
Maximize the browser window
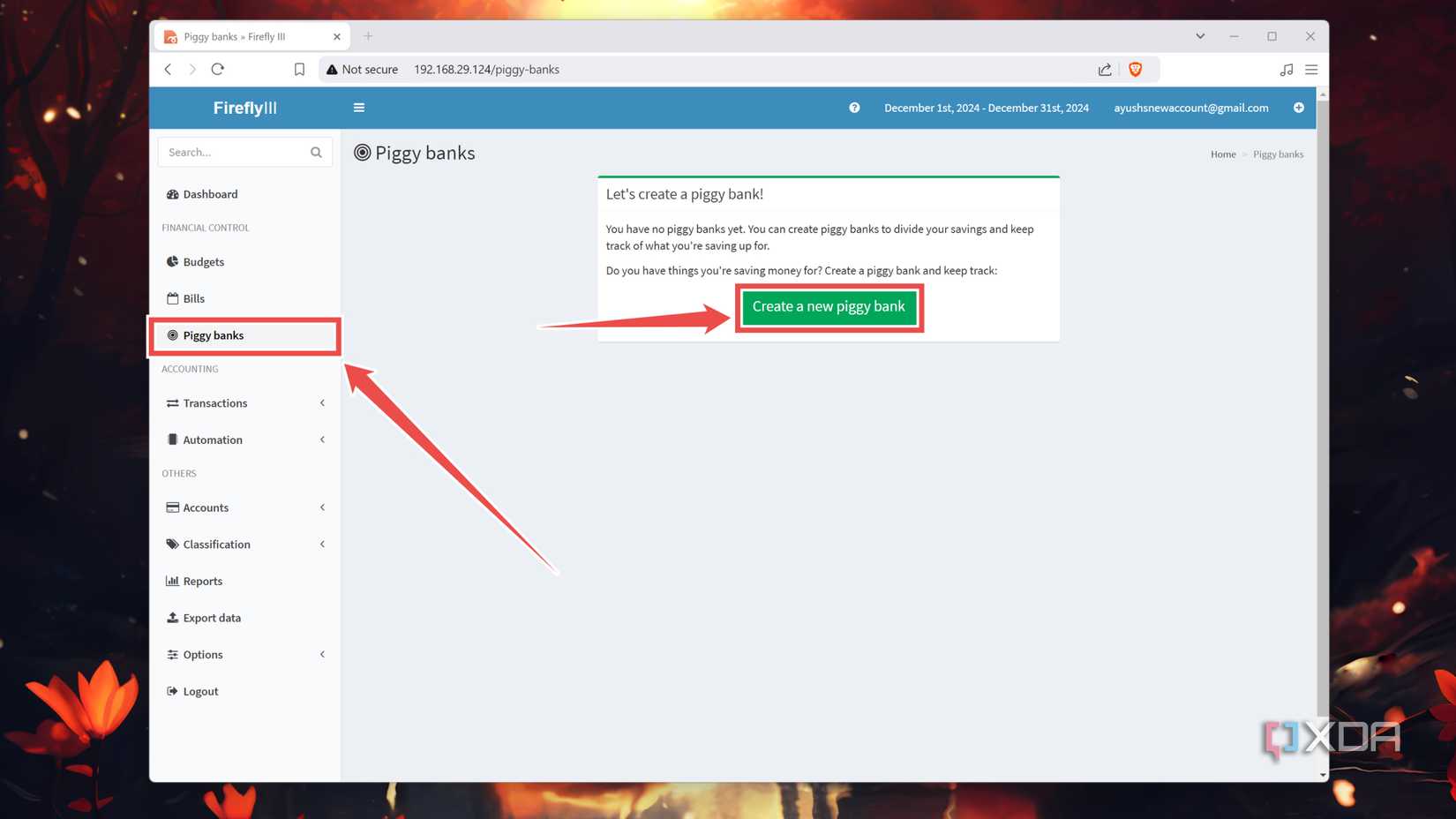point(1272,36)
